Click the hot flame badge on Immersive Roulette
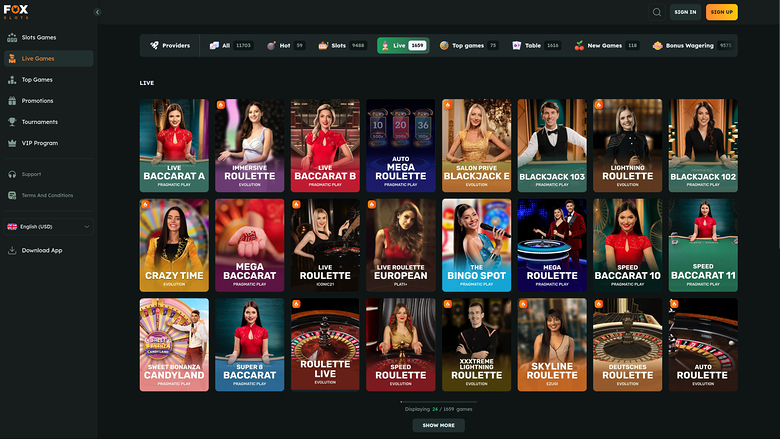This screenshot has height=439, width=780. pyautogui.click(x=221, y=104)
